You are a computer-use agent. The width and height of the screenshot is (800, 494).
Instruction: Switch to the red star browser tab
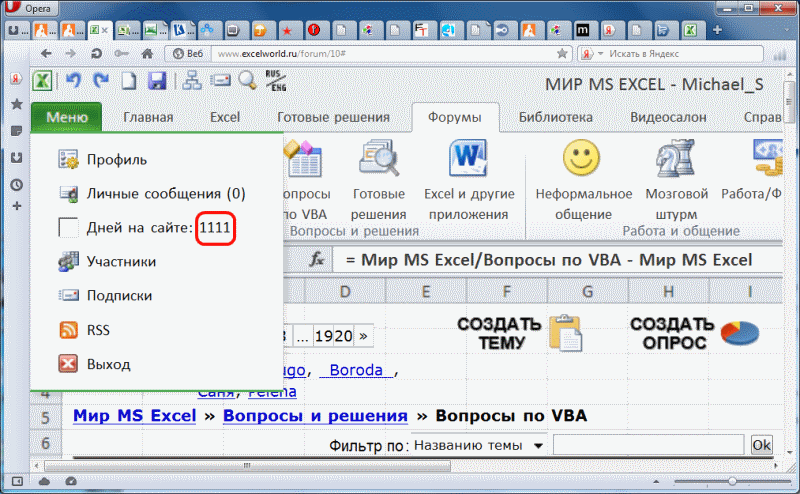coord(287,31)
